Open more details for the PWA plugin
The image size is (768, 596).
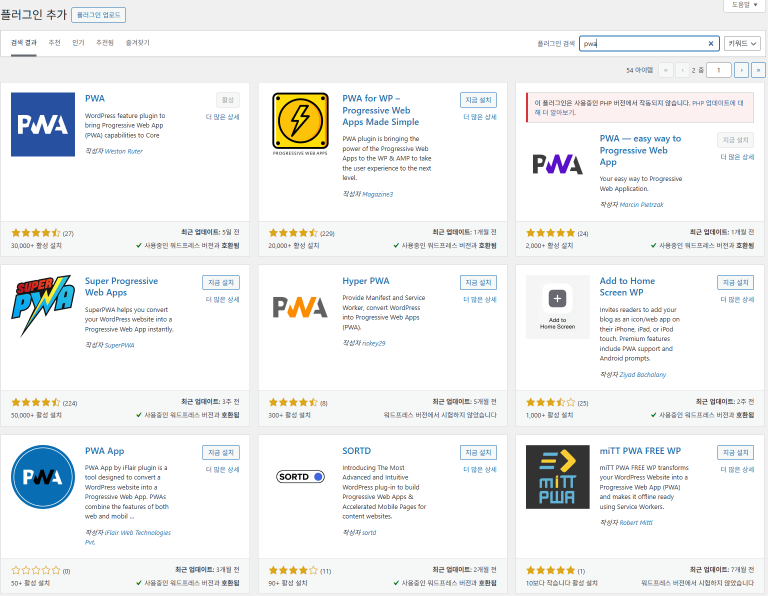222,117
